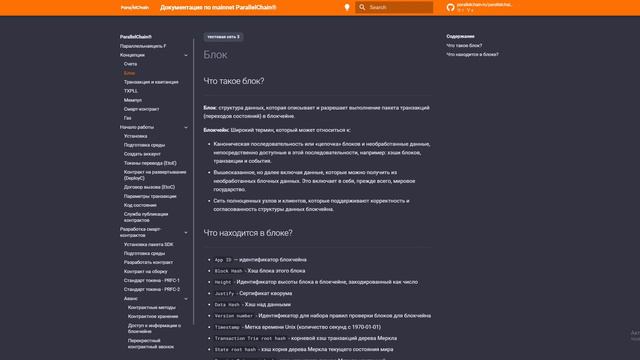Click the 'Что такое блок?' section heading
This screenshot has width=640, height=360.
tap(234, 81)
